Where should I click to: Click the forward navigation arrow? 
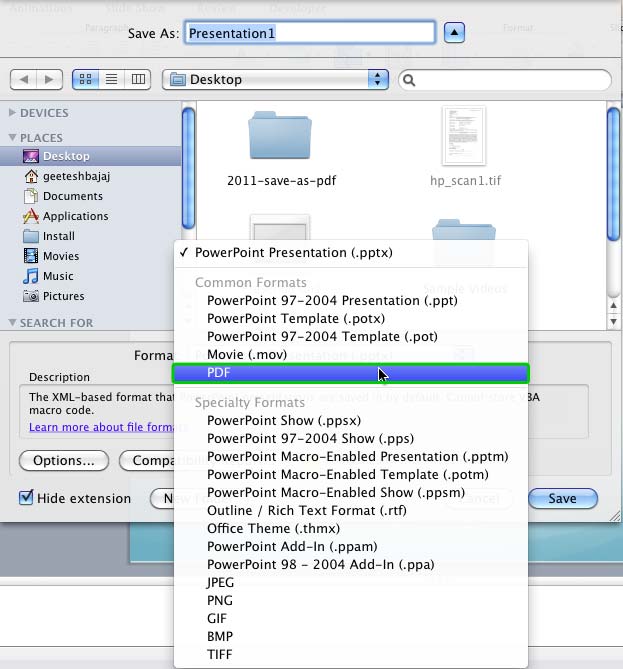pyautogui.click(x=49, y=79)
